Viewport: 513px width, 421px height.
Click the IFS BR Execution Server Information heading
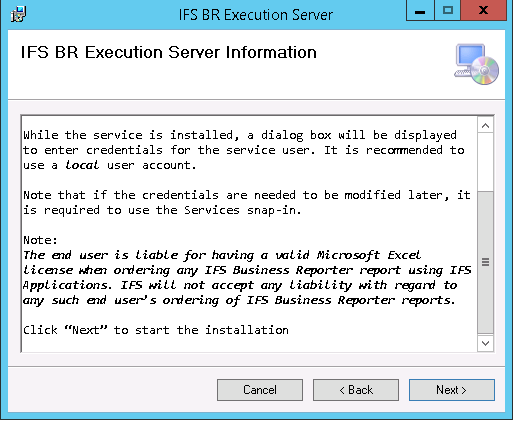click(x=169, y=52)
